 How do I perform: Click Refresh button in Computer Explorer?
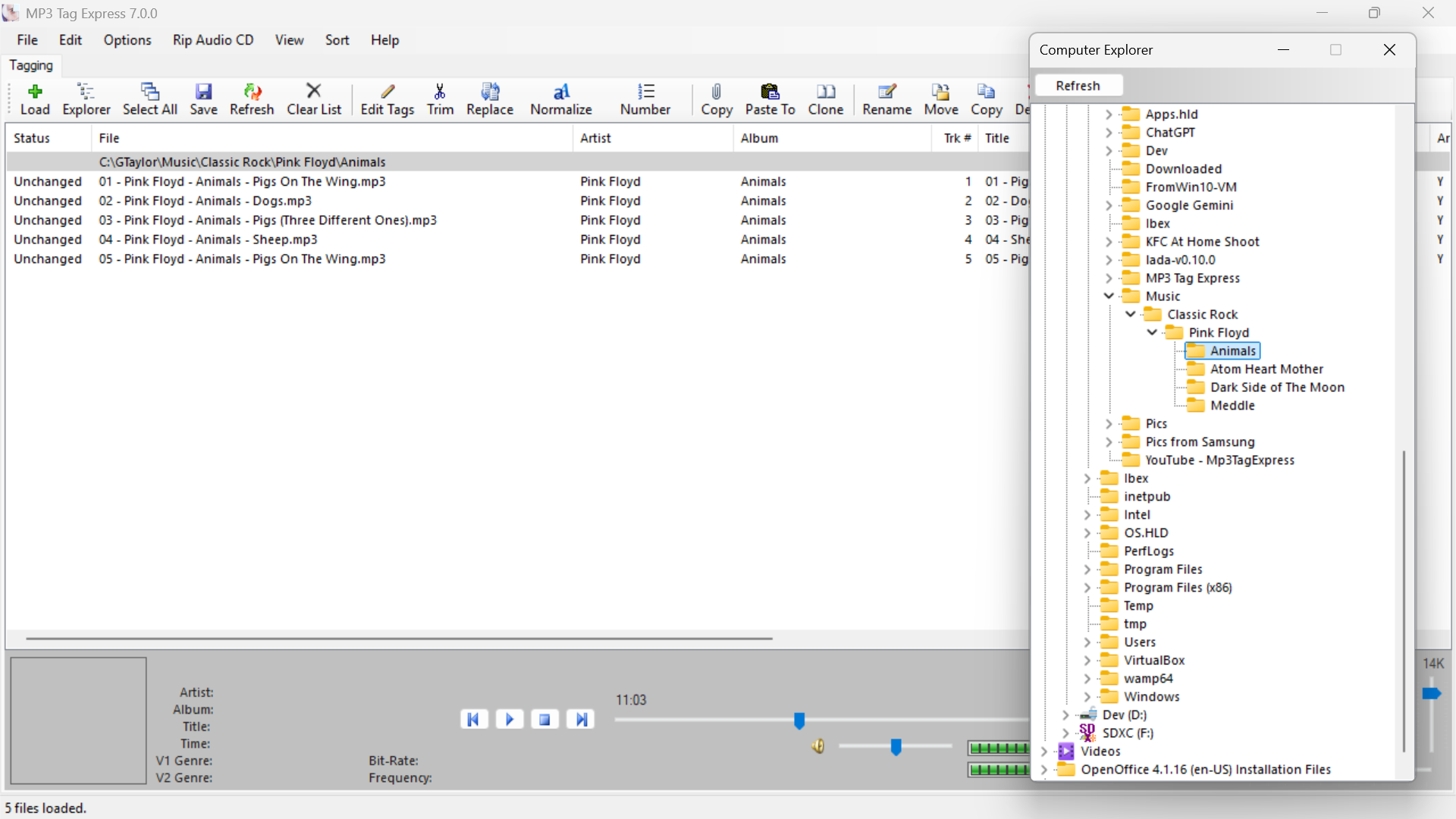coord(1078,86)
